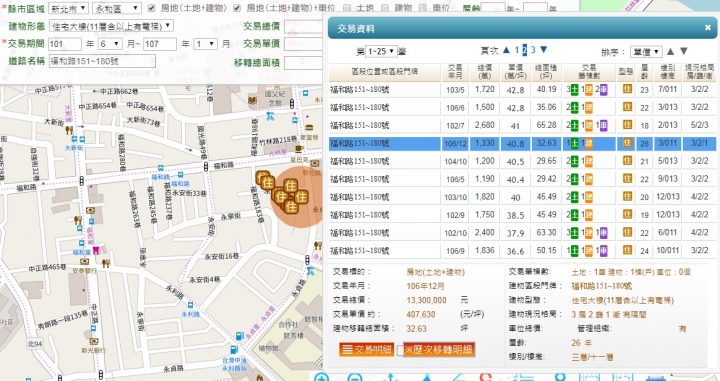Open the end month dropdown showing 1
This screenshot has height=381, width=720.
pyautogui.click(x=205, y=44)
